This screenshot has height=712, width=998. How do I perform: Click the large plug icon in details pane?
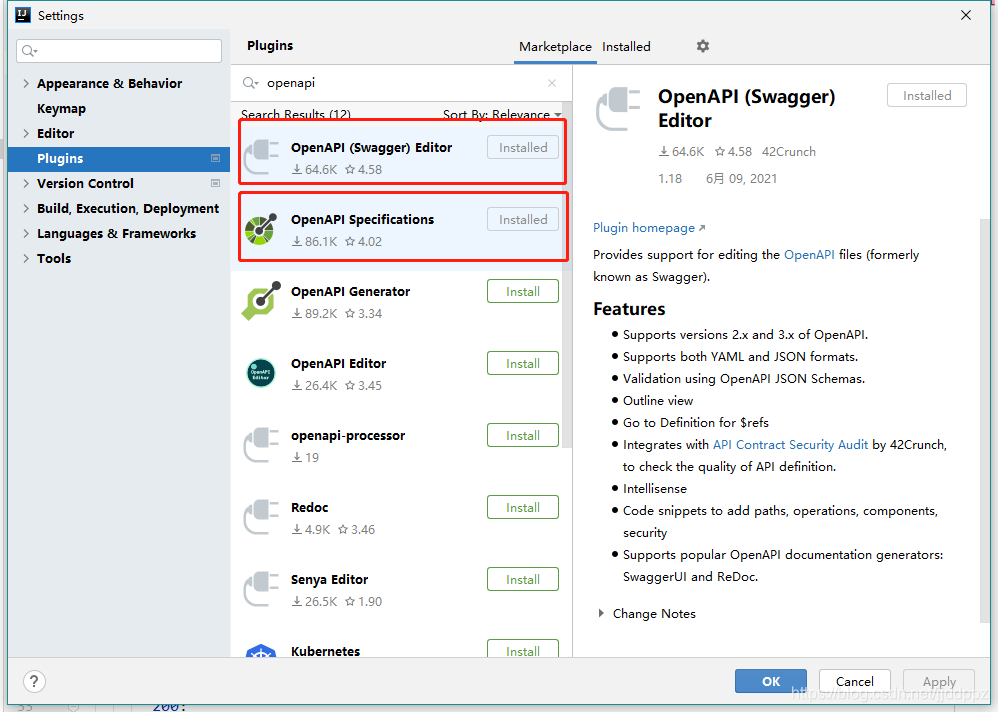618,109
